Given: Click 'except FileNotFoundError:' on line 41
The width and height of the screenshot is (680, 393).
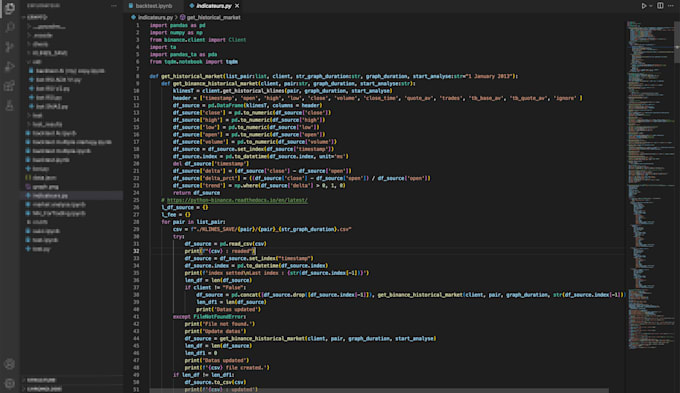Looking at the screenshot, I should click(209, 316).
